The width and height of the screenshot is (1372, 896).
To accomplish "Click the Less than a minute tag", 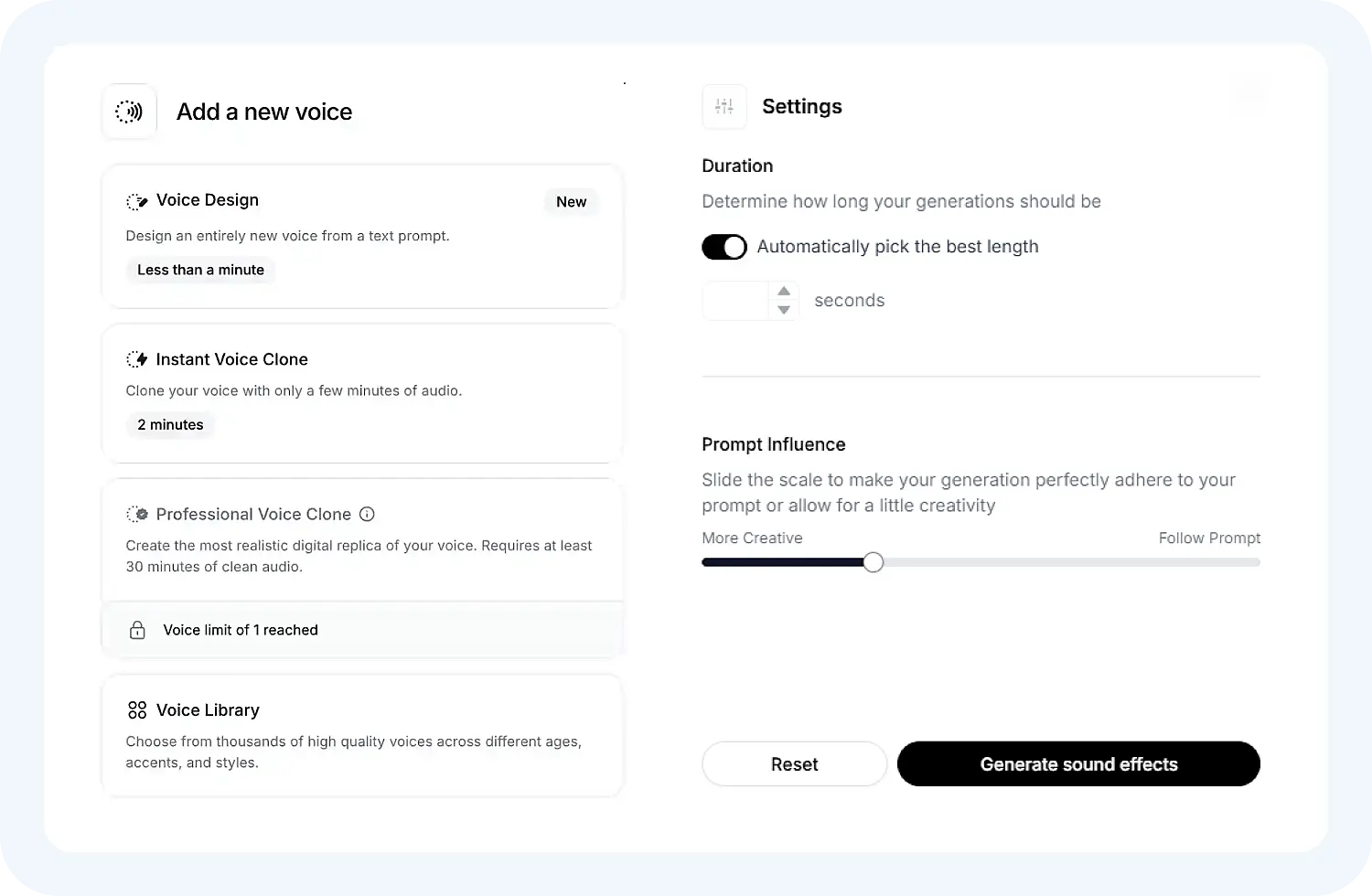I will point(200,270).
